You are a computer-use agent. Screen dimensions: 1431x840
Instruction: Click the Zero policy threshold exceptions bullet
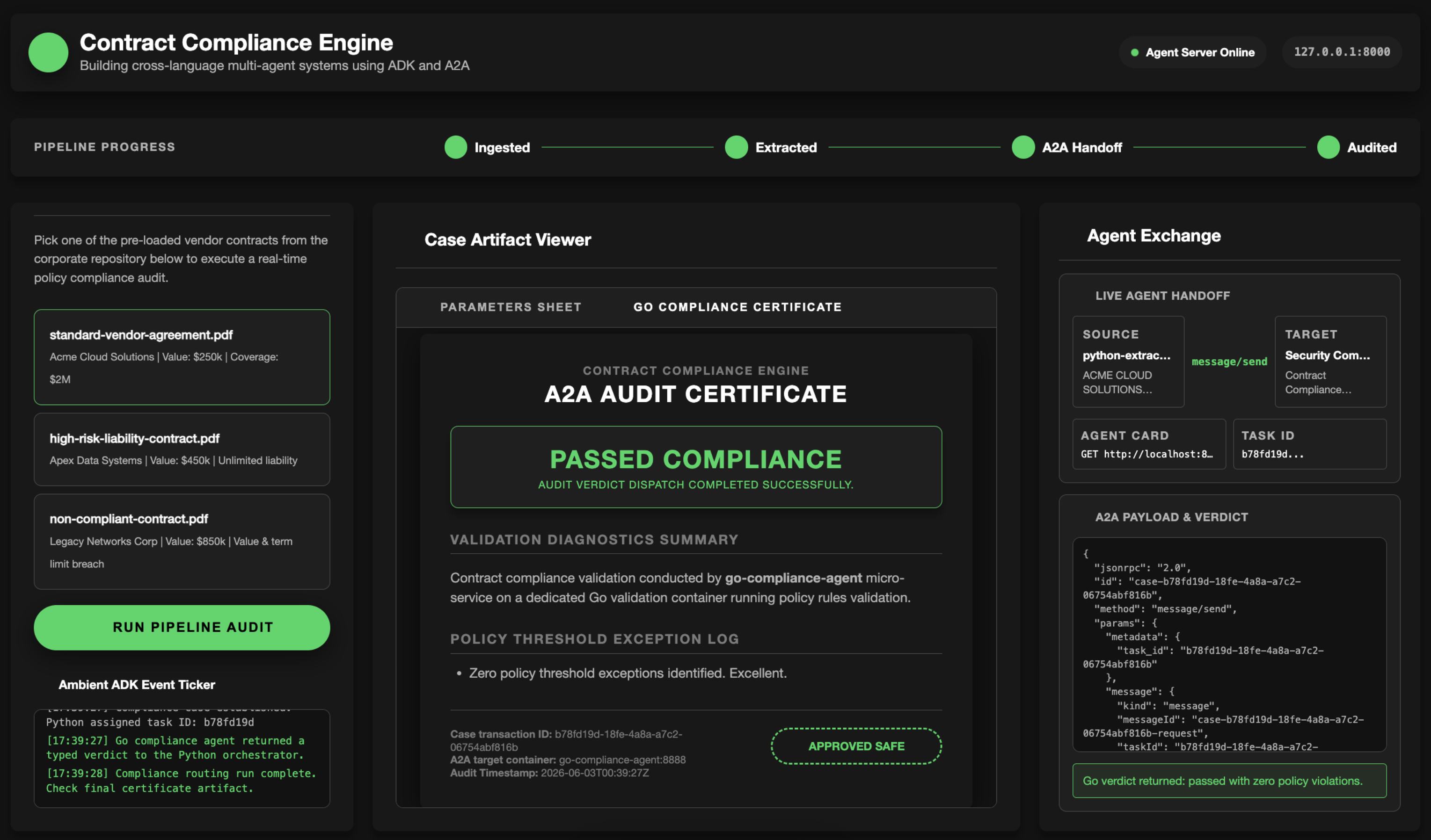pos(628,673)
